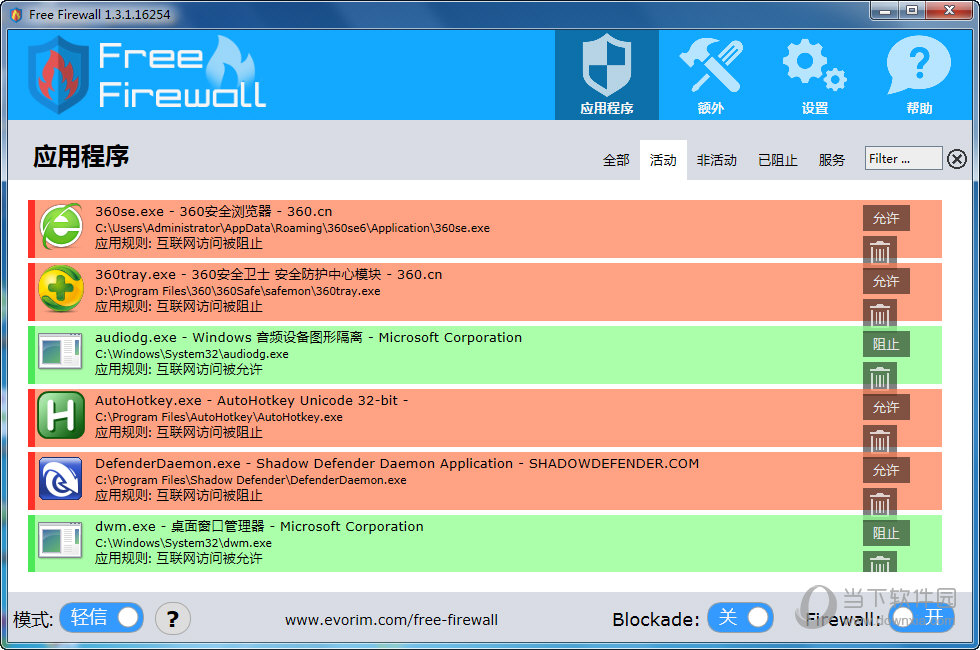Viewport: 980px width, 650px height.
Task: Click path C:\Program Files\AutoHotkey\AutoHotkey.exe
Action: (x=219, y=417)
